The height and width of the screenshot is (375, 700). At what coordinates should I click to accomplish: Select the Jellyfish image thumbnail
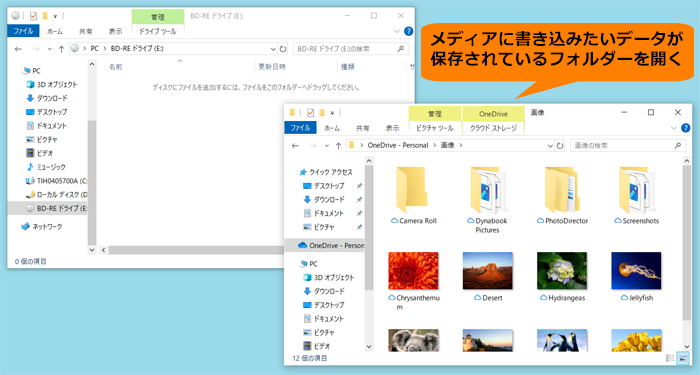click(636, 271)
